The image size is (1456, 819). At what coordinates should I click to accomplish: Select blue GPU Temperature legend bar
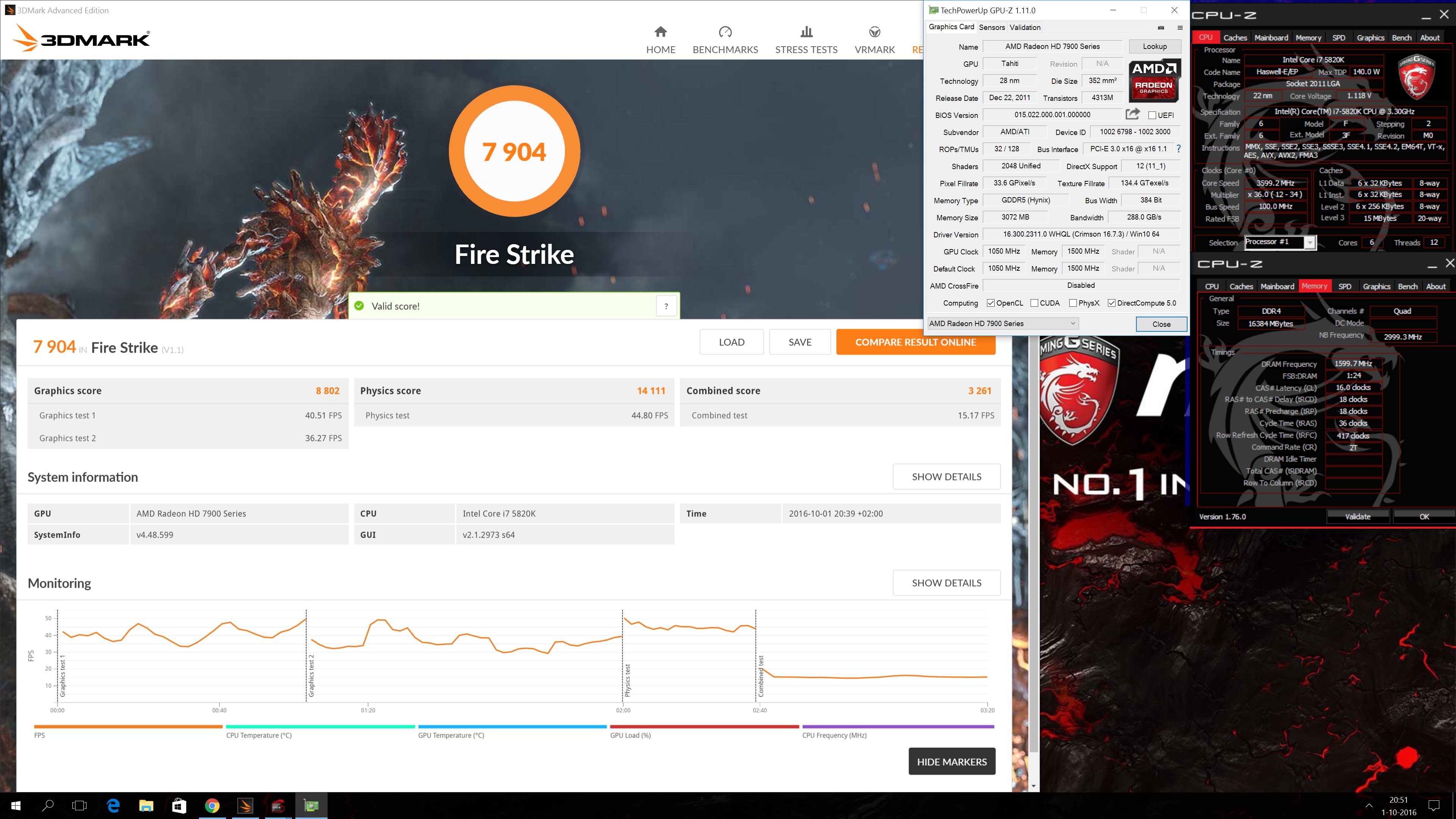pos(512,726)
